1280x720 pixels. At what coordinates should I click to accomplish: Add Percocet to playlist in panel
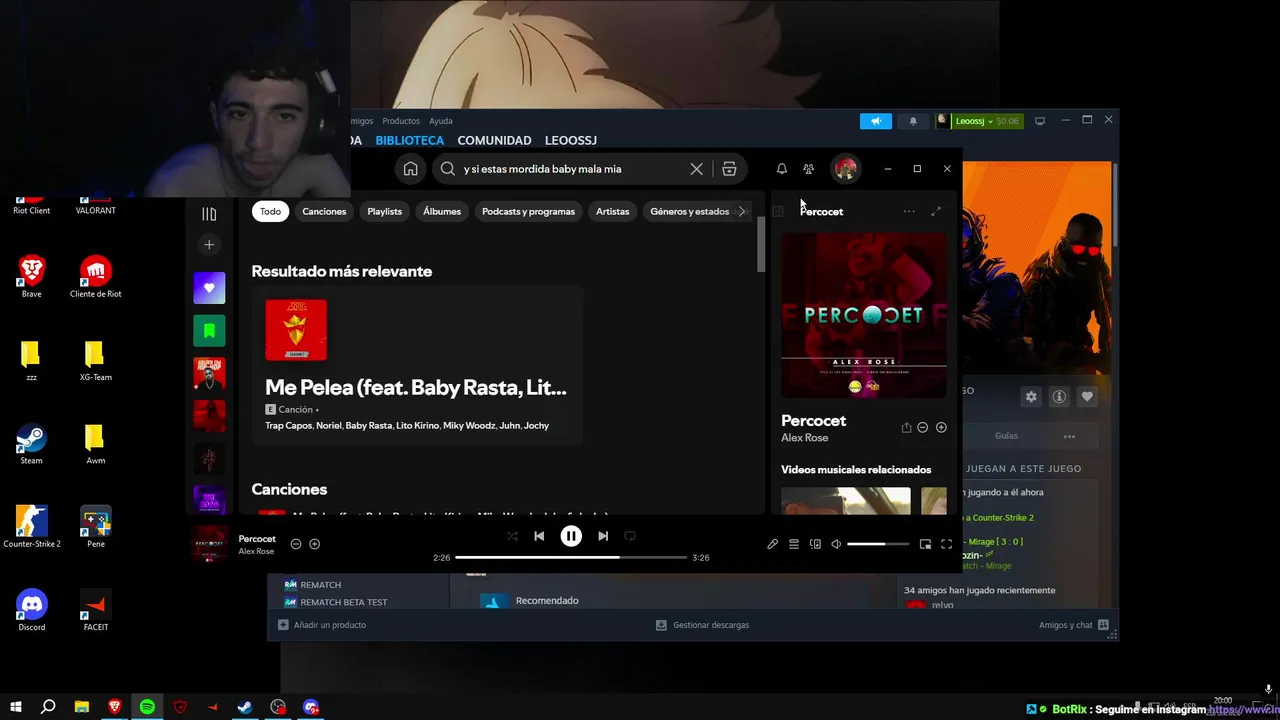941,427
